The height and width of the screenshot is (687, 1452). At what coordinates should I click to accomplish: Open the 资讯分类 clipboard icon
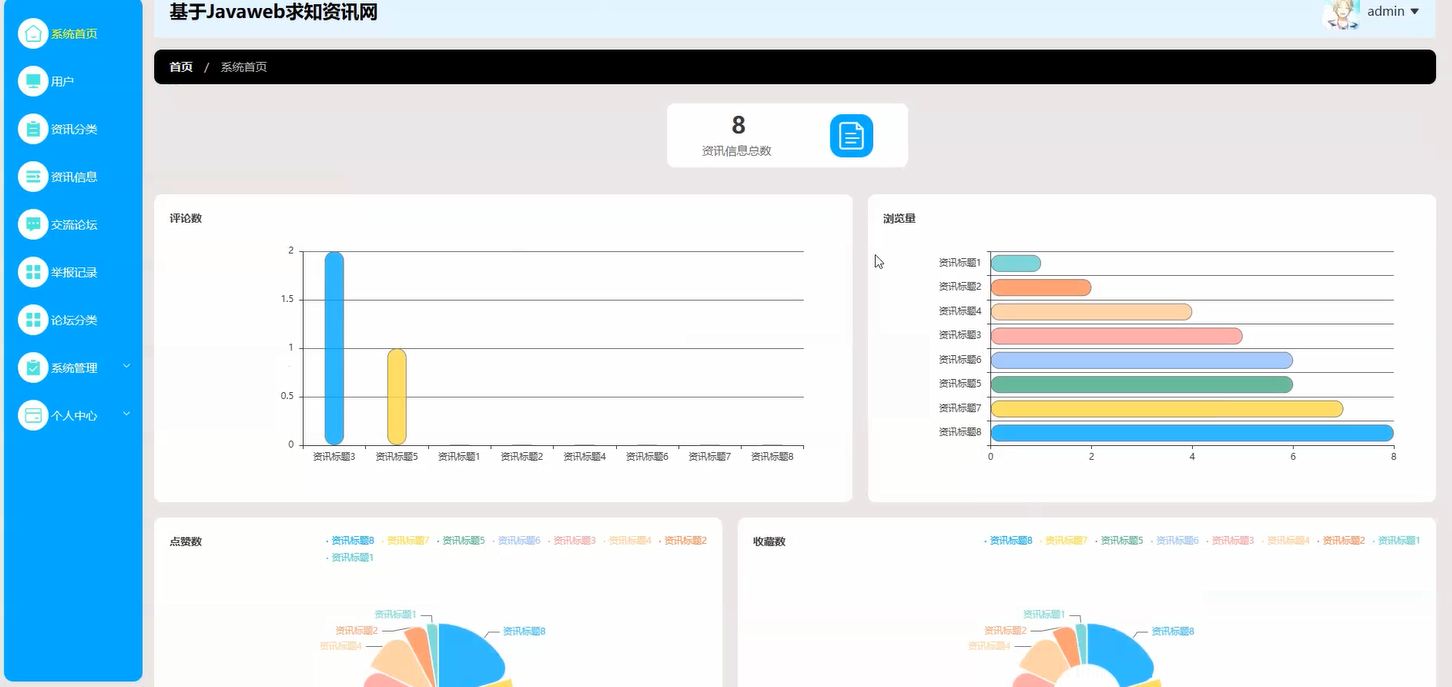pos(33,129)
